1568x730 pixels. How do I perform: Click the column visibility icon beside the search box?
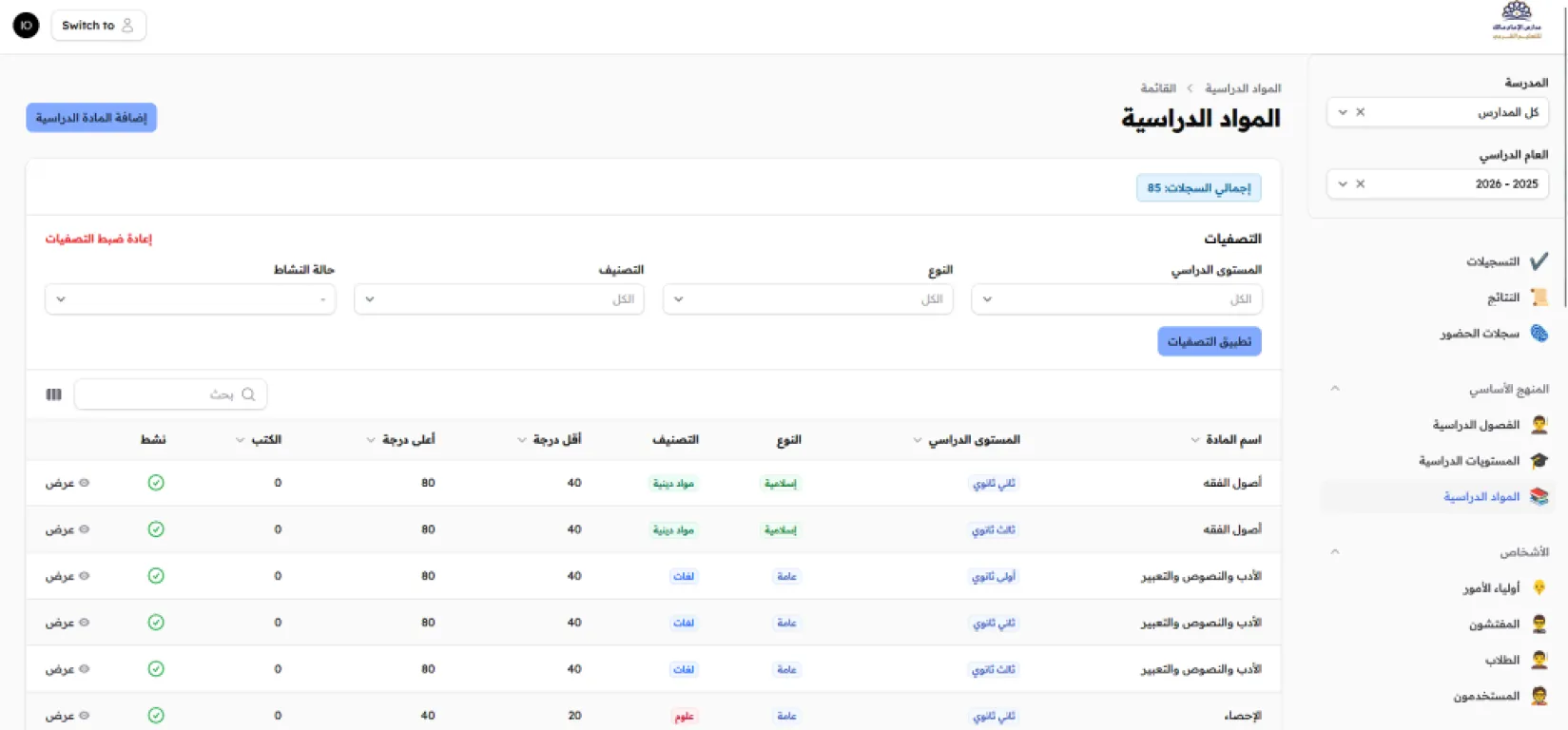click(x=53, y=394)
